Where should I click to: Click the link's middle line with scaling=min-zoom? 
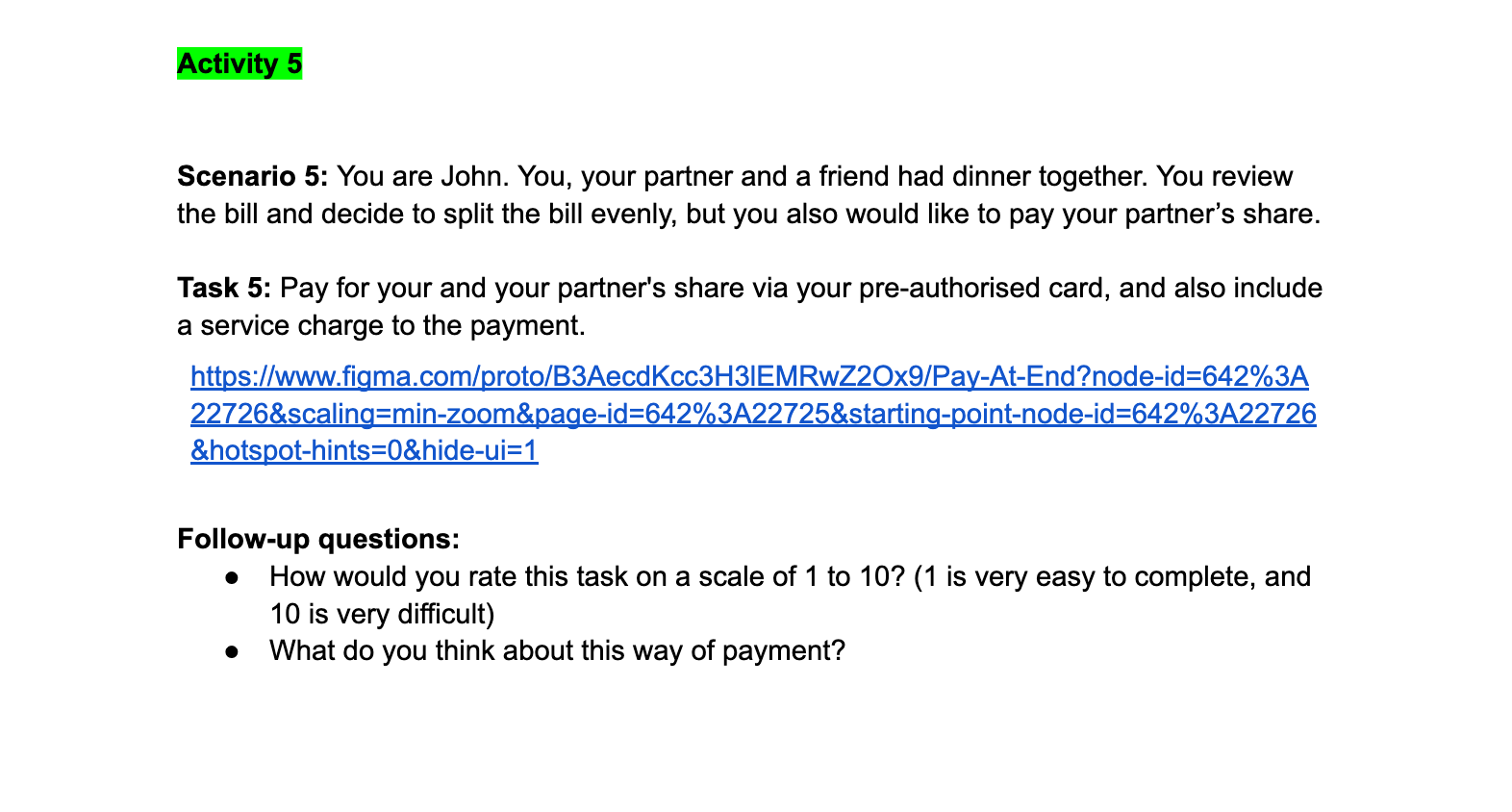(753, 414)
